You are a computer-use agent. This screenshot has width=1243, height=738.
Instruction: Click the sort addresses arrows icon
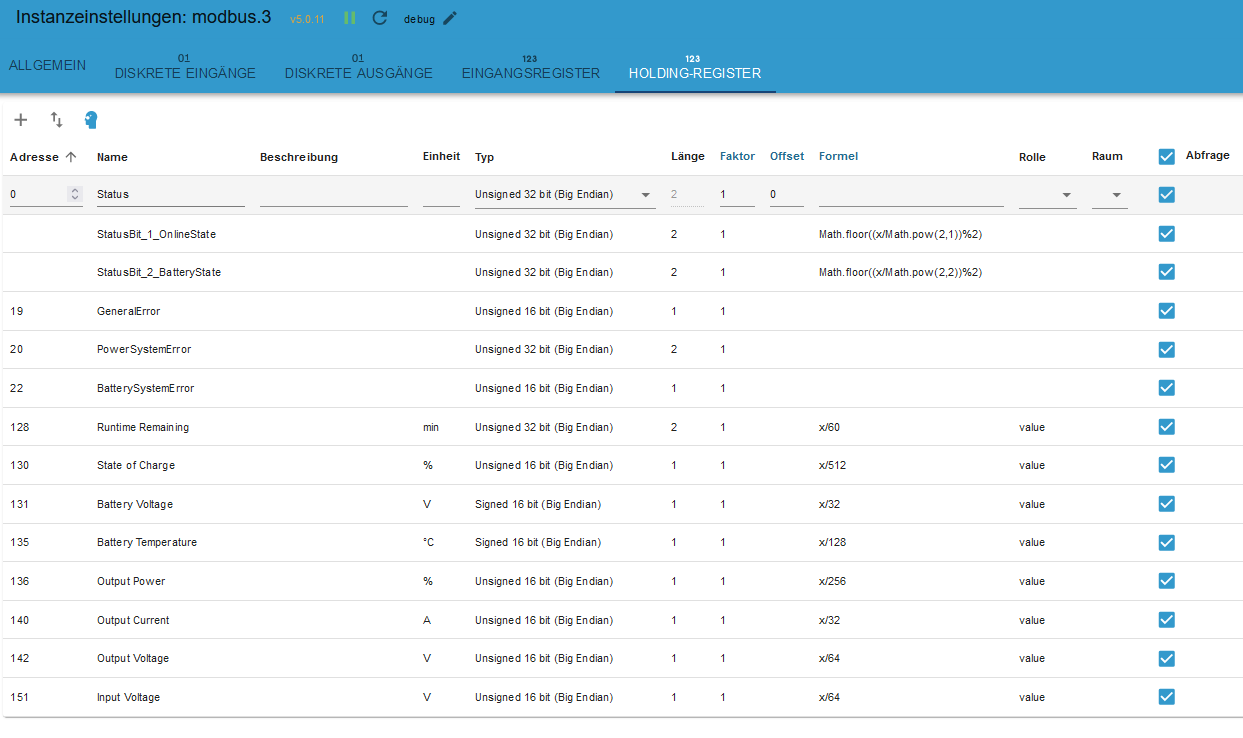pyautogui.click(x=57, y=120)
